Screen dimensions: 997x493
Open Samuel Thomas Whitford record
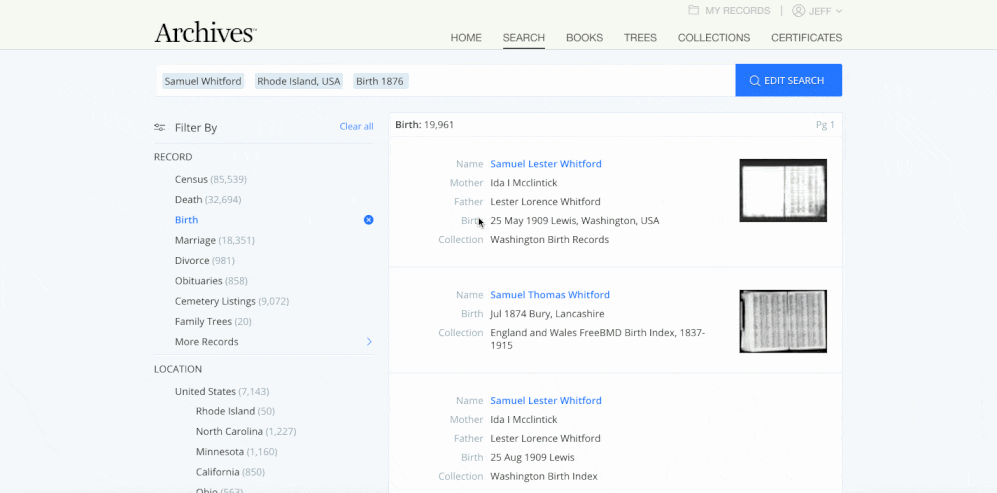(549, 295)
